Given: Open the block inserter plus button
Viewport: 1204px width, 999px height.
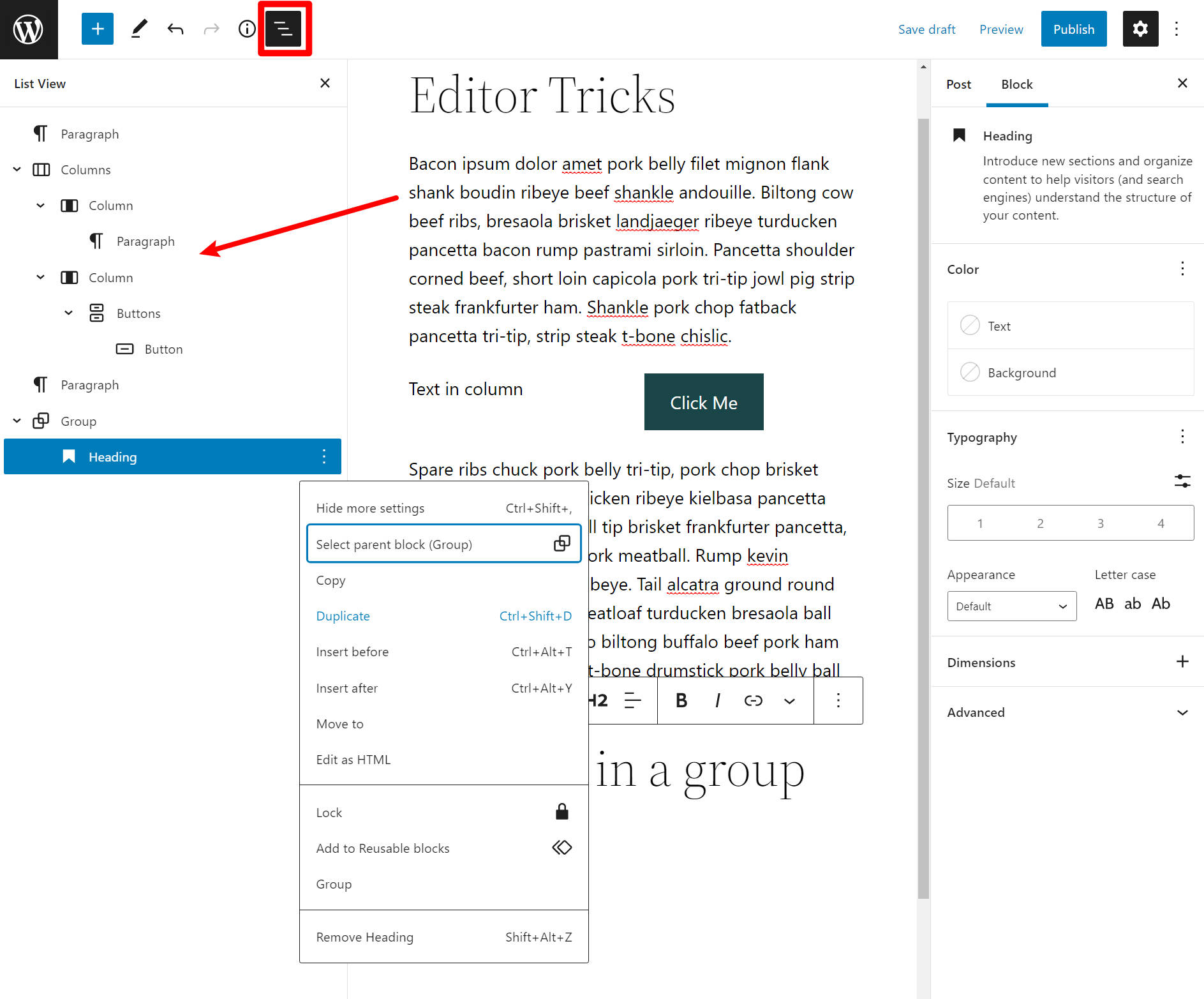Looking at the screenshot, I should click(98, 29).
